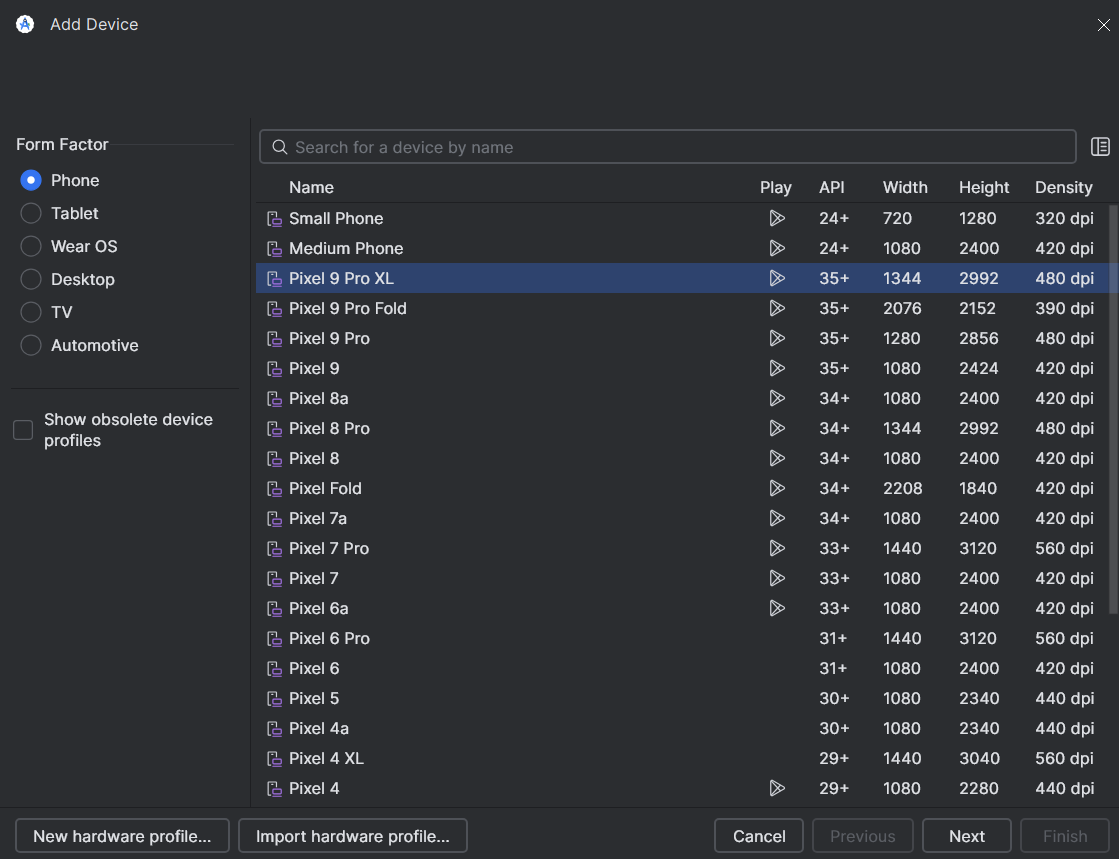Enable Show obsolete device profiles

(x=23, y=430)
